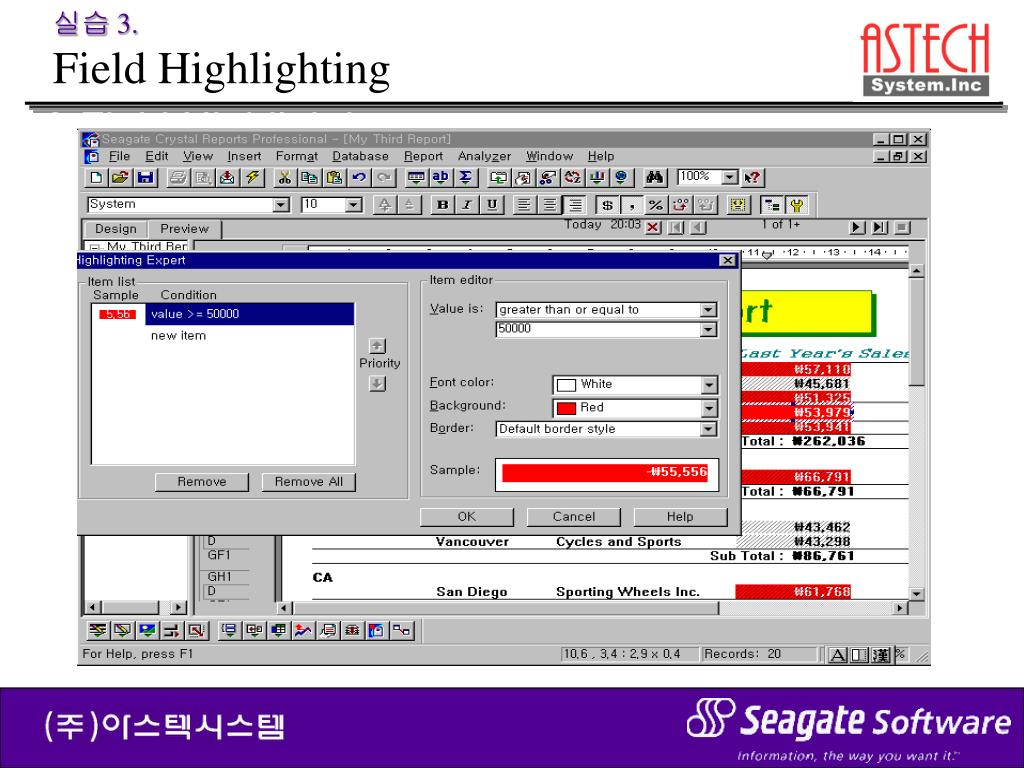Click vertical scrollbar down arrow in report
This screenshot has height=768, width=1024.
tap(916, 594)
